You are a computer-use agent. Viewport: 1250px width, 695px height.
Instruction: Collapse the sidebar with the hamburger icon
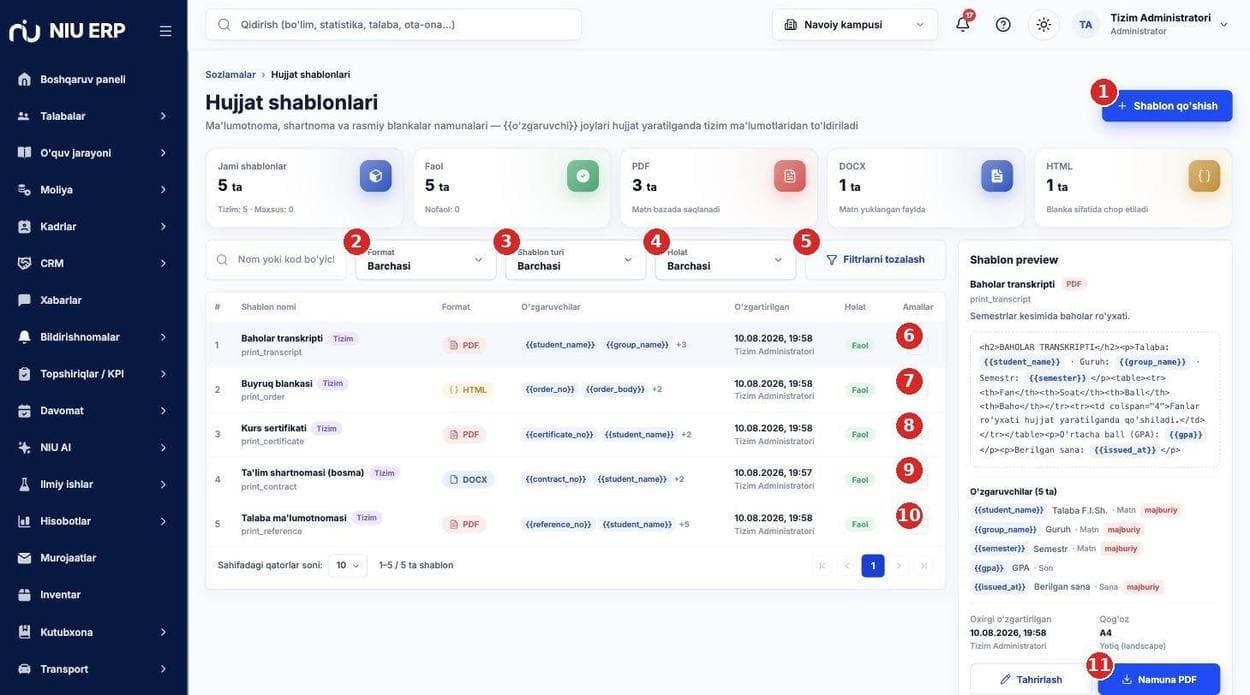click(x=166, y=31)
